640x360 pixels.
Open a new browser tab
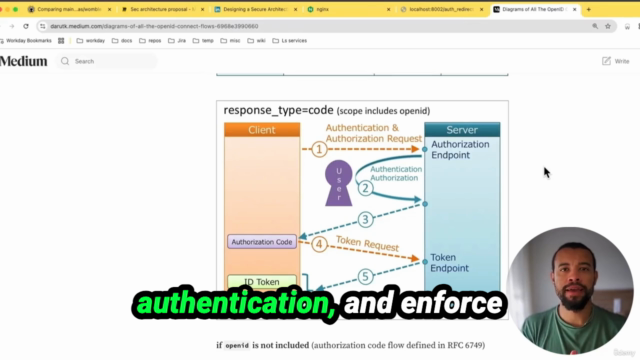point(589,9)
